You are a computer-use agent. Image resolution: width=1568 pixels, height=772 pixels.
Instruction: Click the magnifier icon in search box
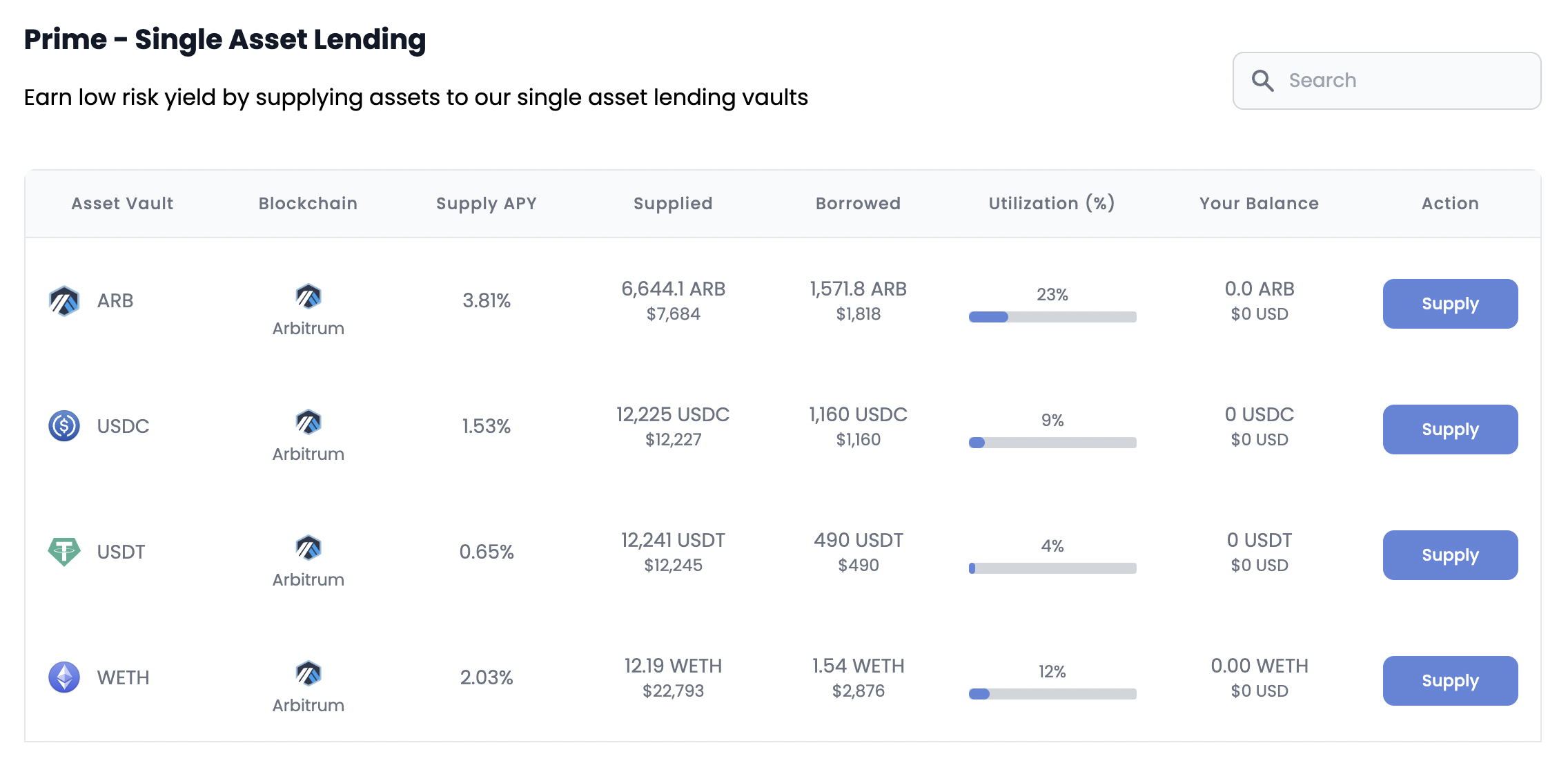coord(1262,81)
